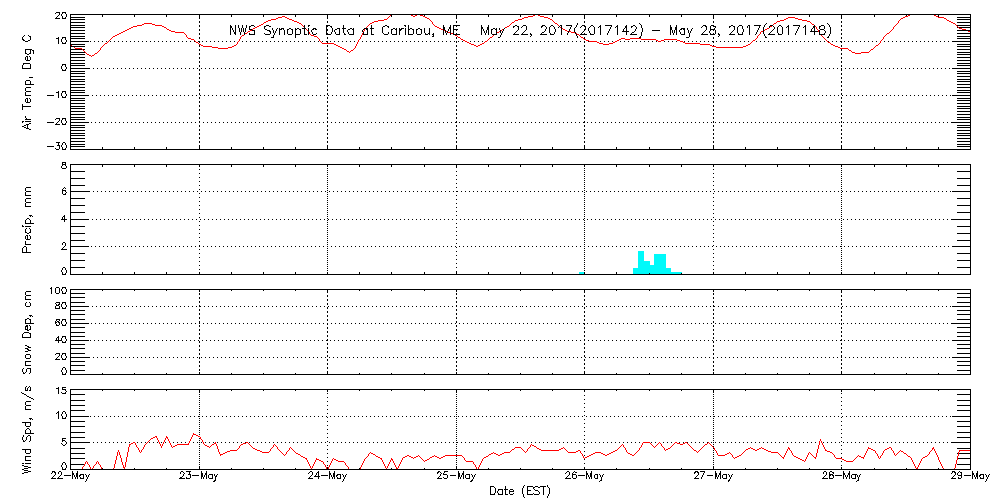This screenshot has height=500, width=1000.
Task: Select the 29-May date tick label
Action: pos(969,477)
